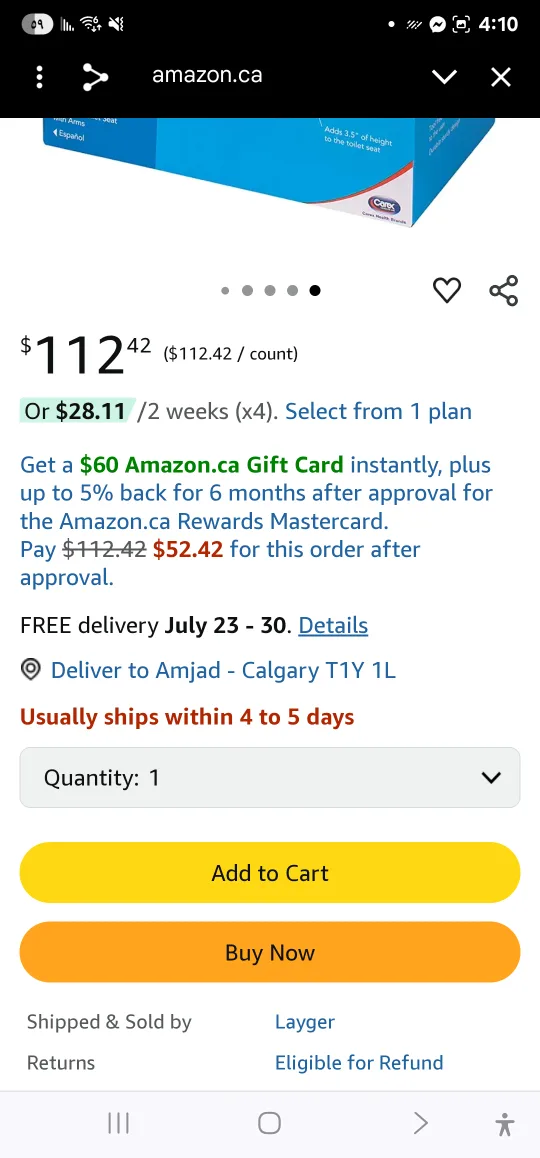Image resolution: width=540 pixels, height=1158 pixels.
Task: Open the accessibility shortcut icon
Action: (x=505, y=1124)
